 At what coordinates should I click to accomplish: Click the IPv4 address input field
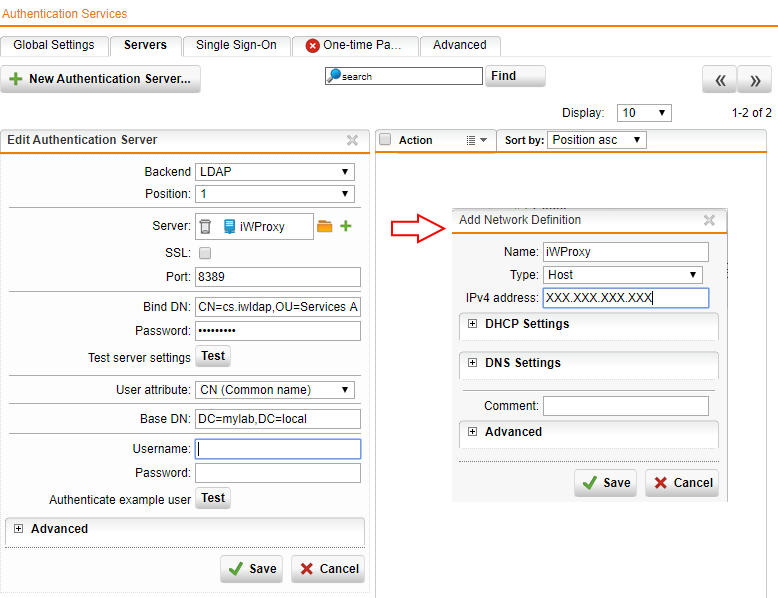[625, 298]
